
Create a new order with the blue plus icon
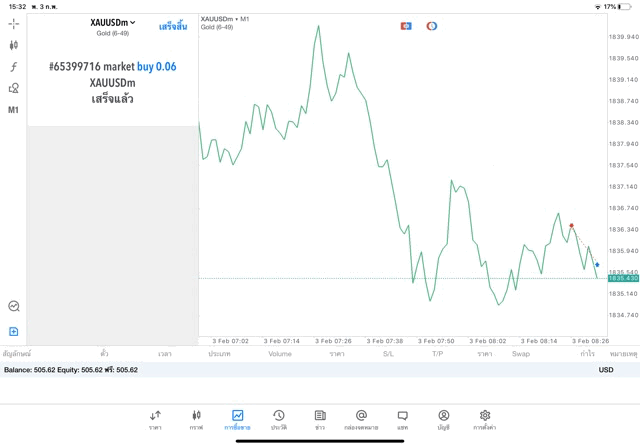(14, 331)
